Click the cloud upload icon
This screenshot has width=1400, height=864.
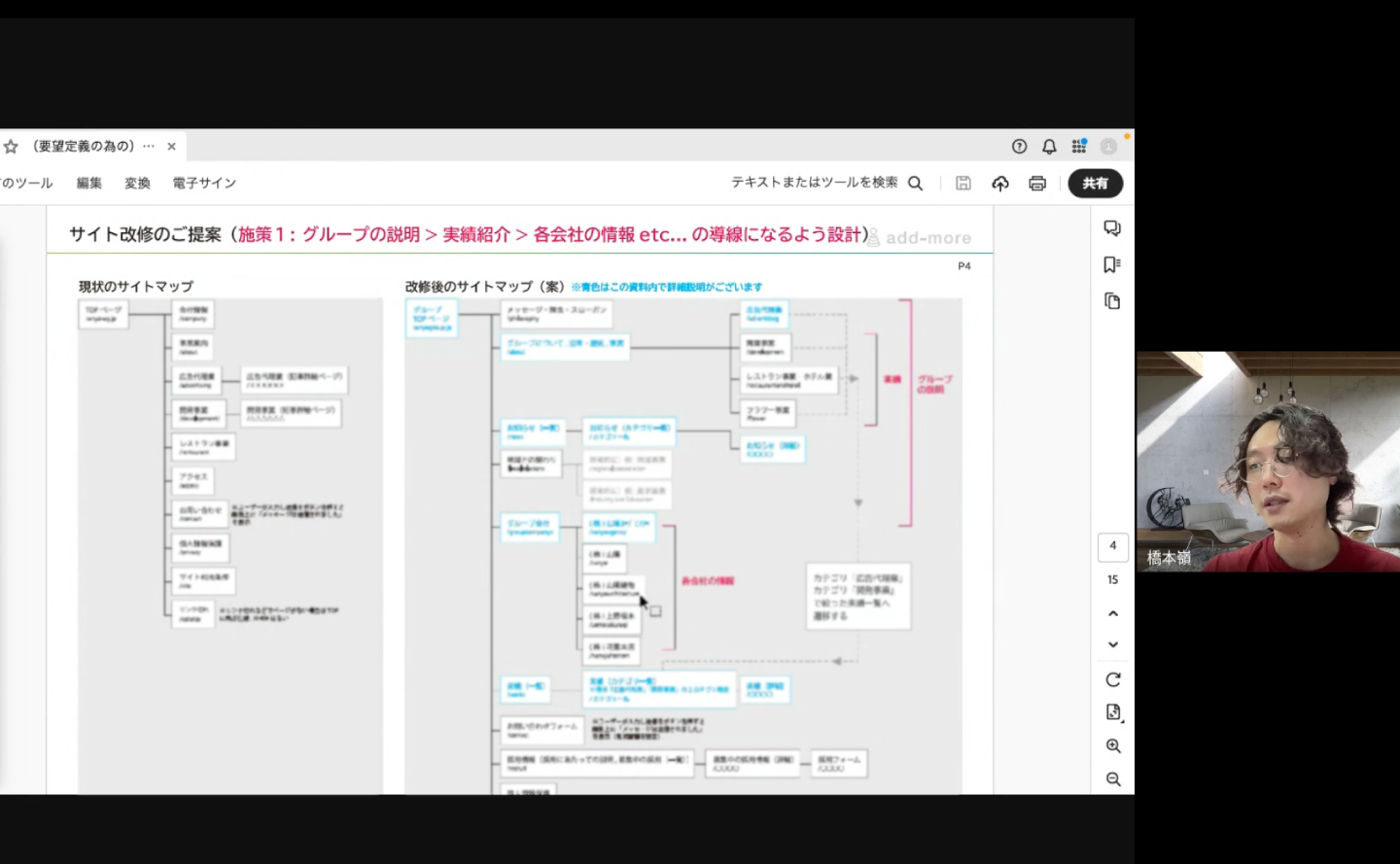click(x=1000, y=183)
